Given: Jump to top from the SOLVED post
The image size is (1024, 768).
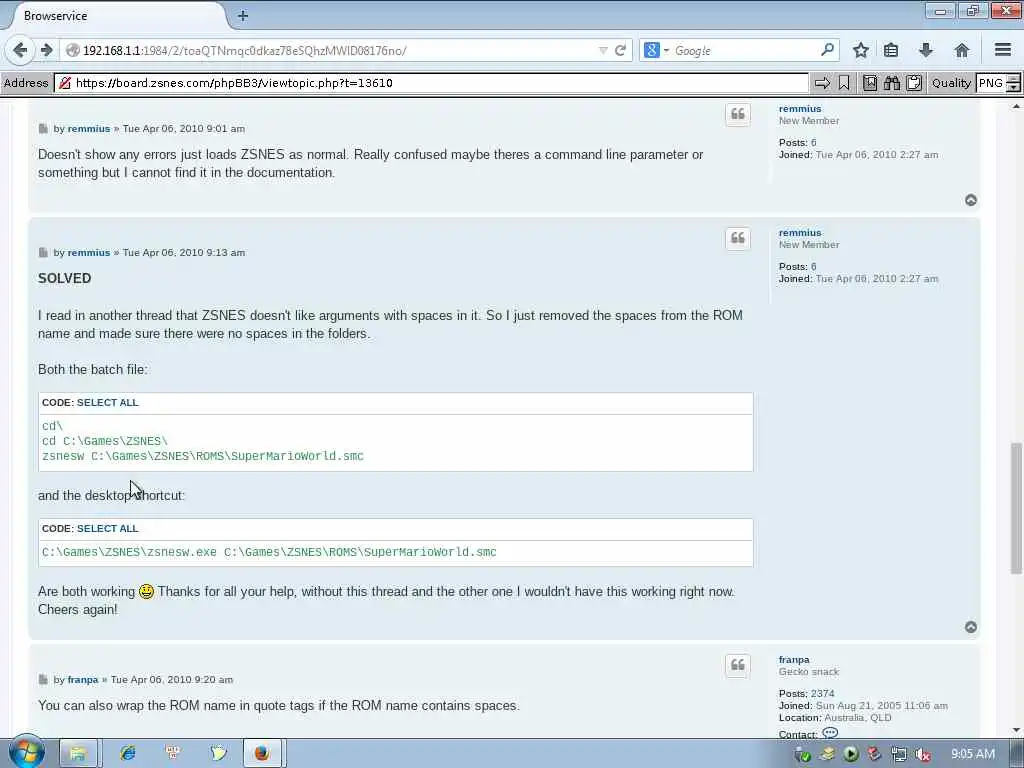Looking at the screenshot, I should [971, 627].
